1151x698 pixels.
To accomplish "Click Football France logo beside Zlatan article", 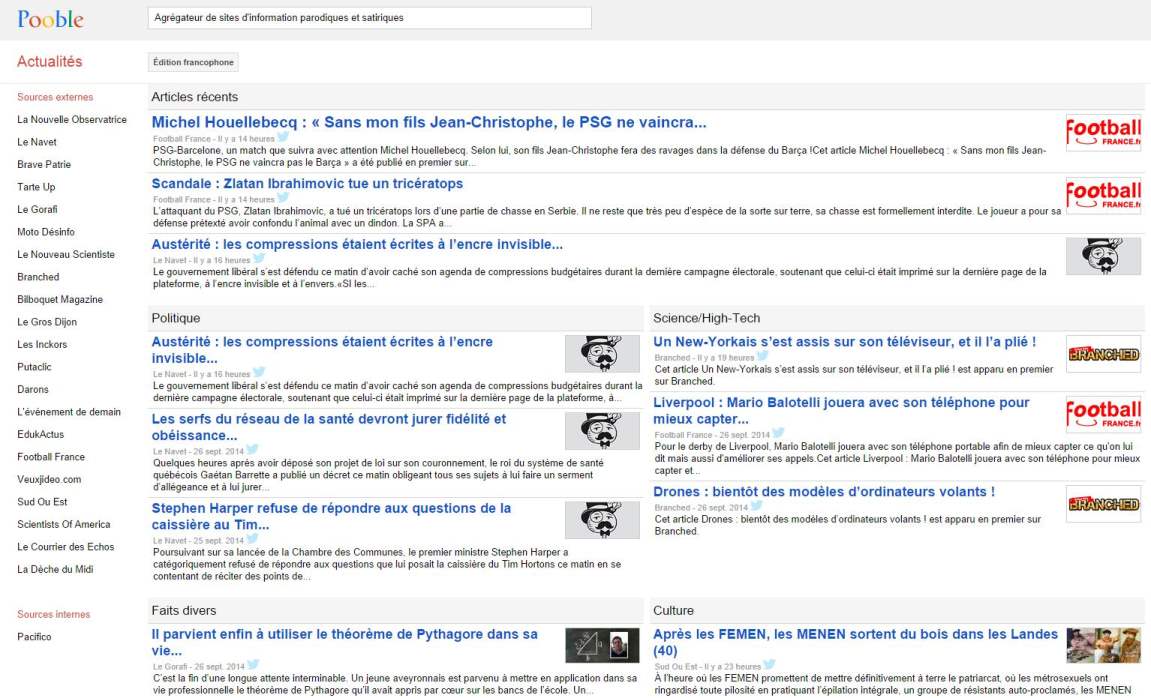I will (x=1103, y=195).
